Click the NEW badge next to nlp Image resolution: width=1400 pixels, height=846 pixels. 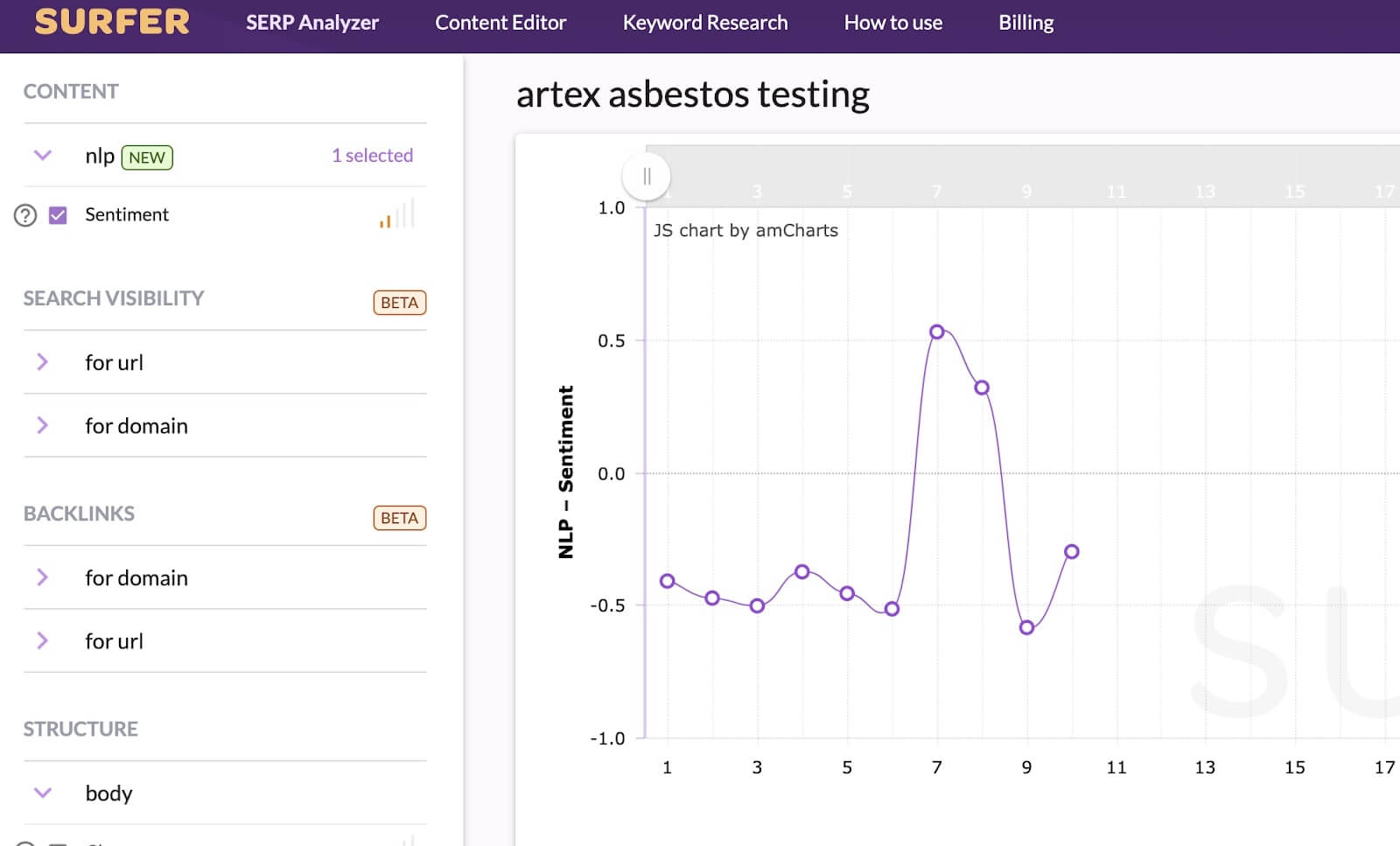[x=146, y=157]
